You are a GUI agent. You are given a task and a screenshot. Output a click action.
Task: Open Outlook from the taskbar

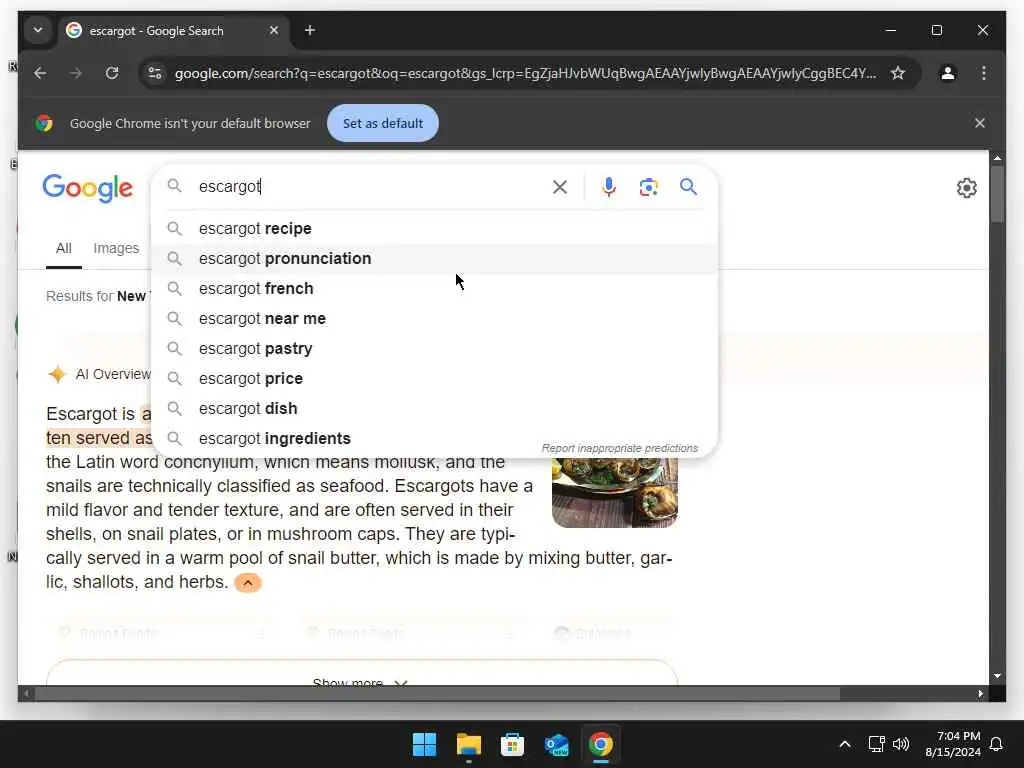(556, 744)
